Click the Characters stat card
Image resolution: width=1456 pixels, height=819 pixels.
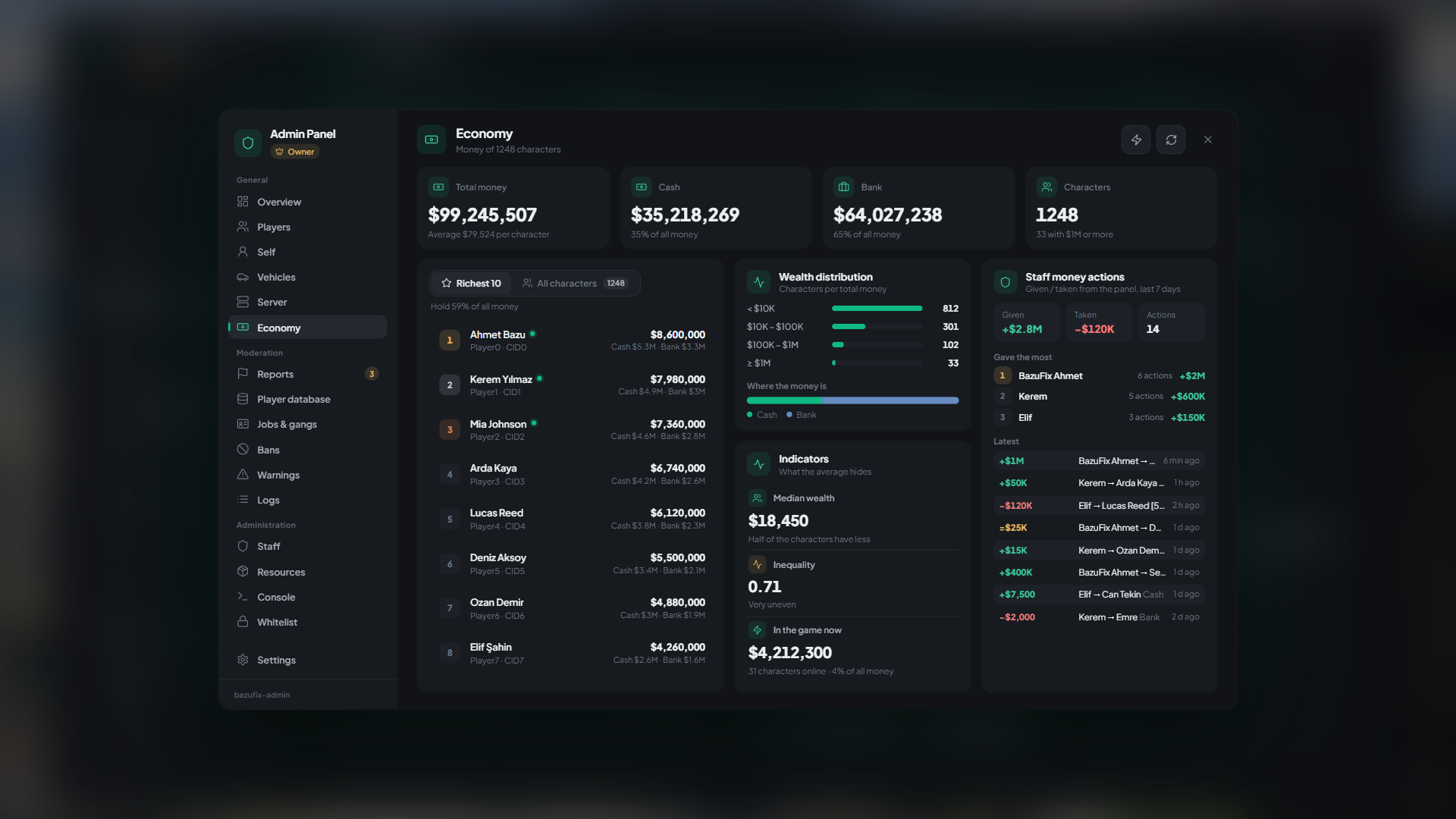point(1121,208)
